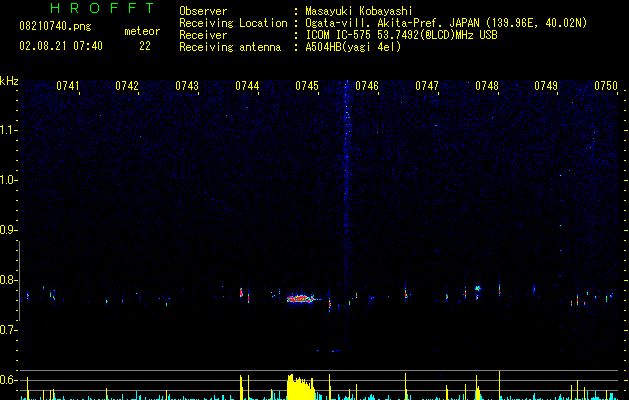Click the 0749 time marker
The height and width of the screenshot is (400, 629).
pyautogui.click(x=546, y=86)
